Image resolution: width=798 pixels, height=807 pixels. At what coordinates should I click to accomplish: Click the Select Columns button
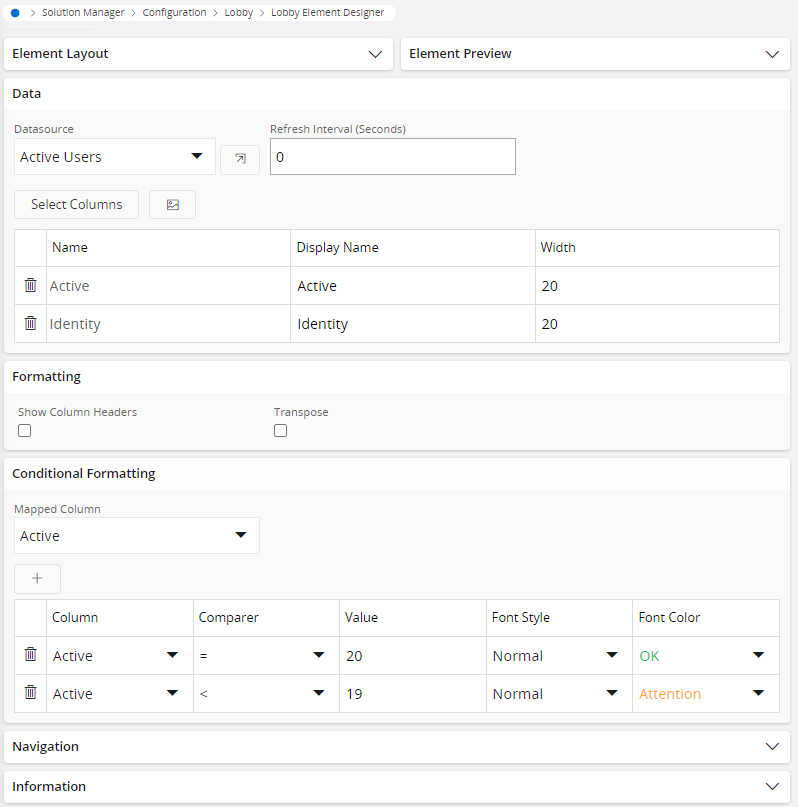click(76, 204)
